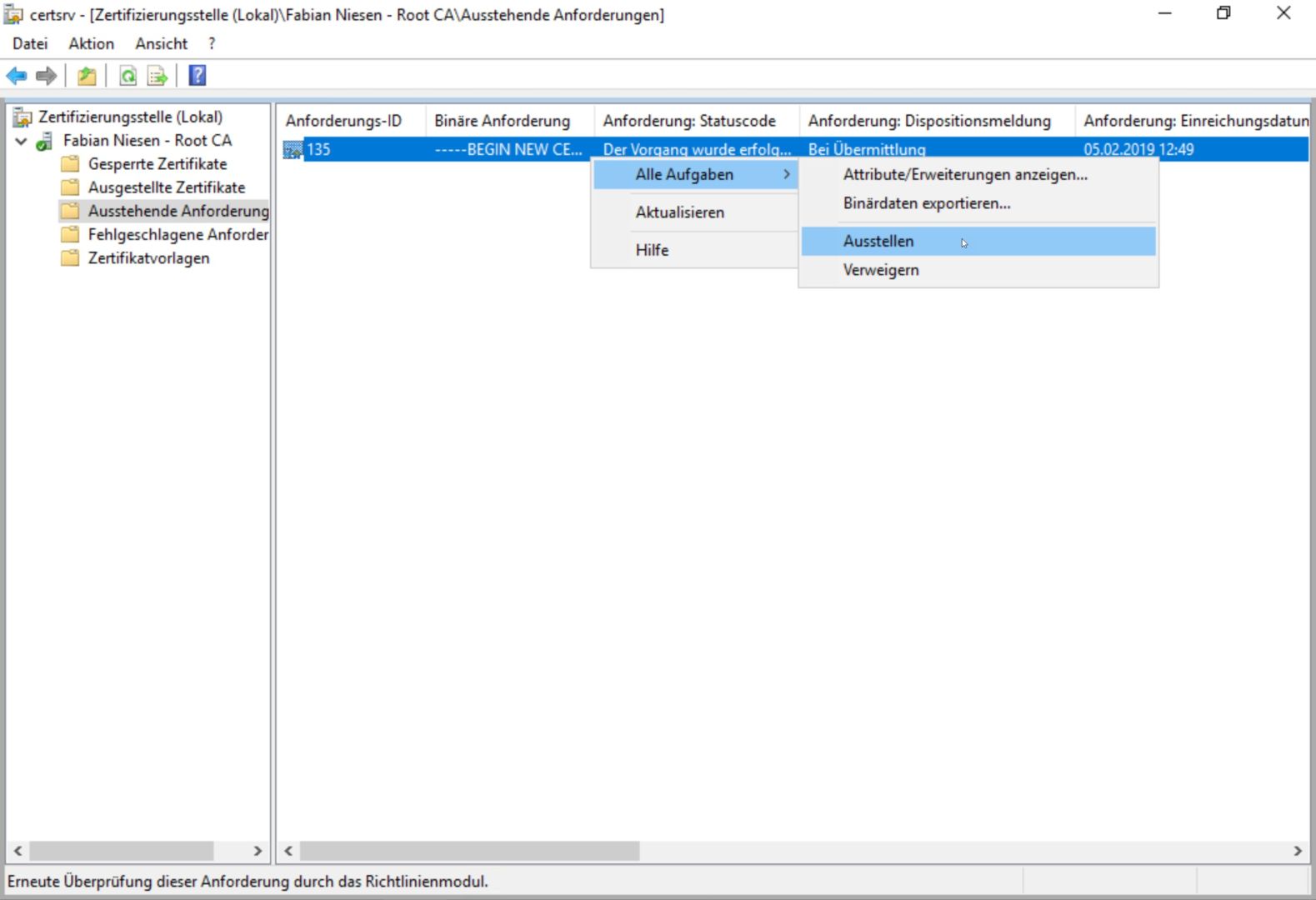Choose Attribute/Erweiterungen anzeigen...
This screenshot has width=1316, height=900.
point(978,174)
